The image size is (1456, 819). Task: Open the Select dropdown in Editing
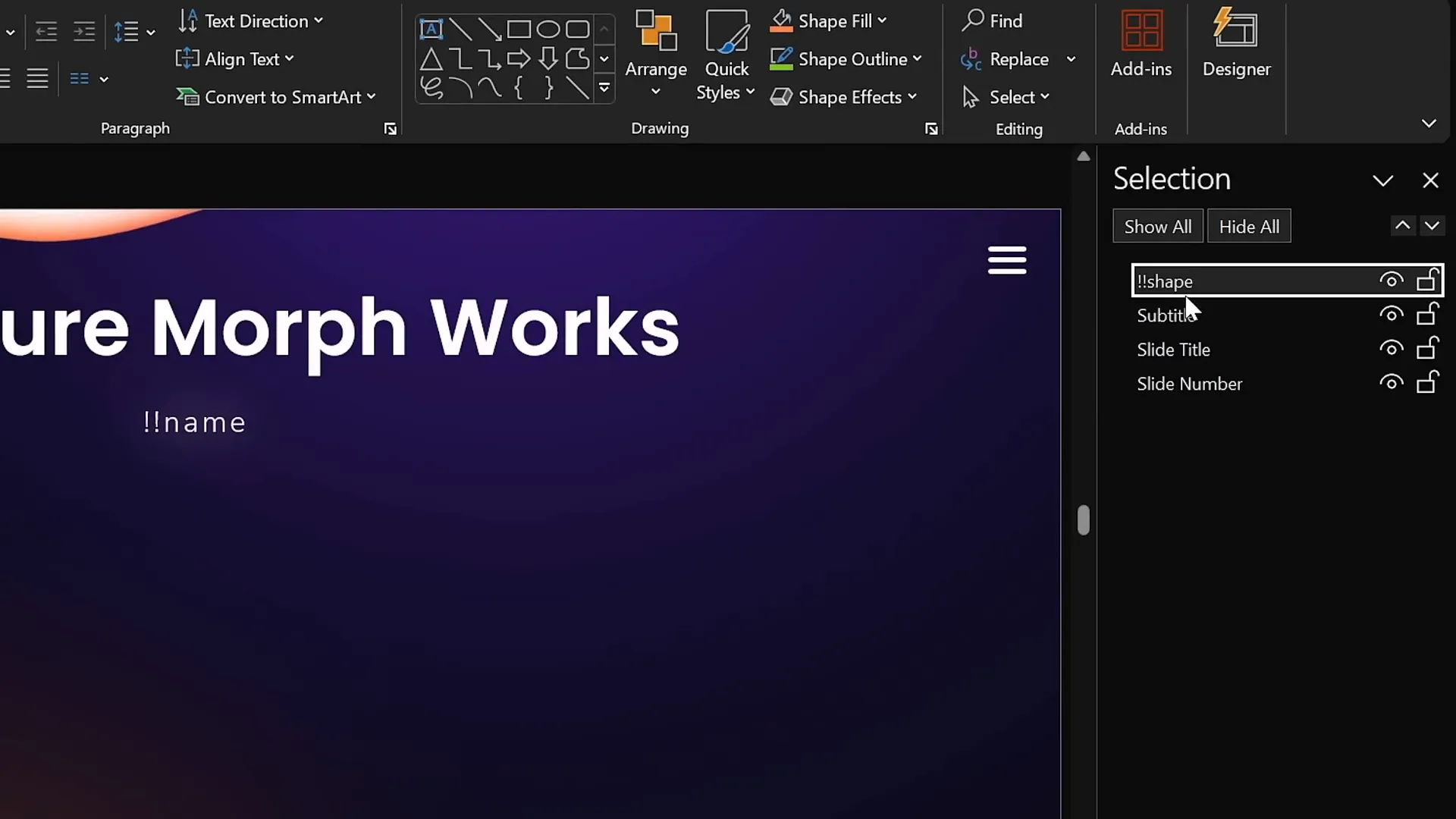[1006, 96]
